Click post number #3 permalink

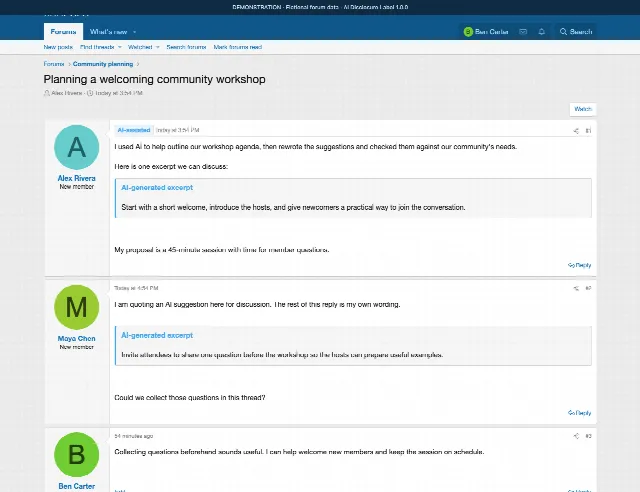[x=588, y=436]
